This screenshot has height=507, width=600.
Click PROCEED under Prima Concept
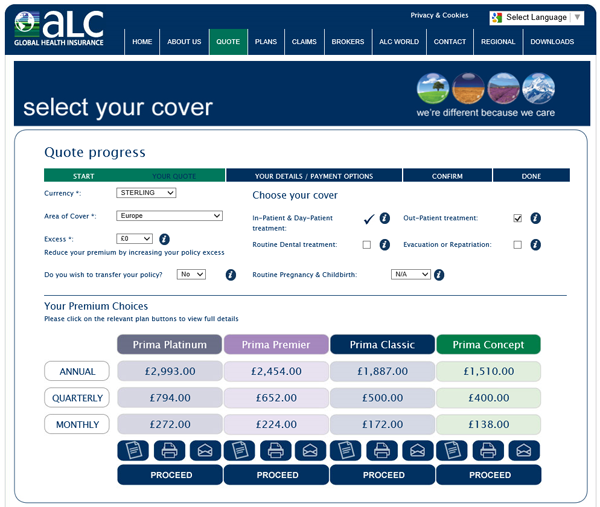click(489, 475)
